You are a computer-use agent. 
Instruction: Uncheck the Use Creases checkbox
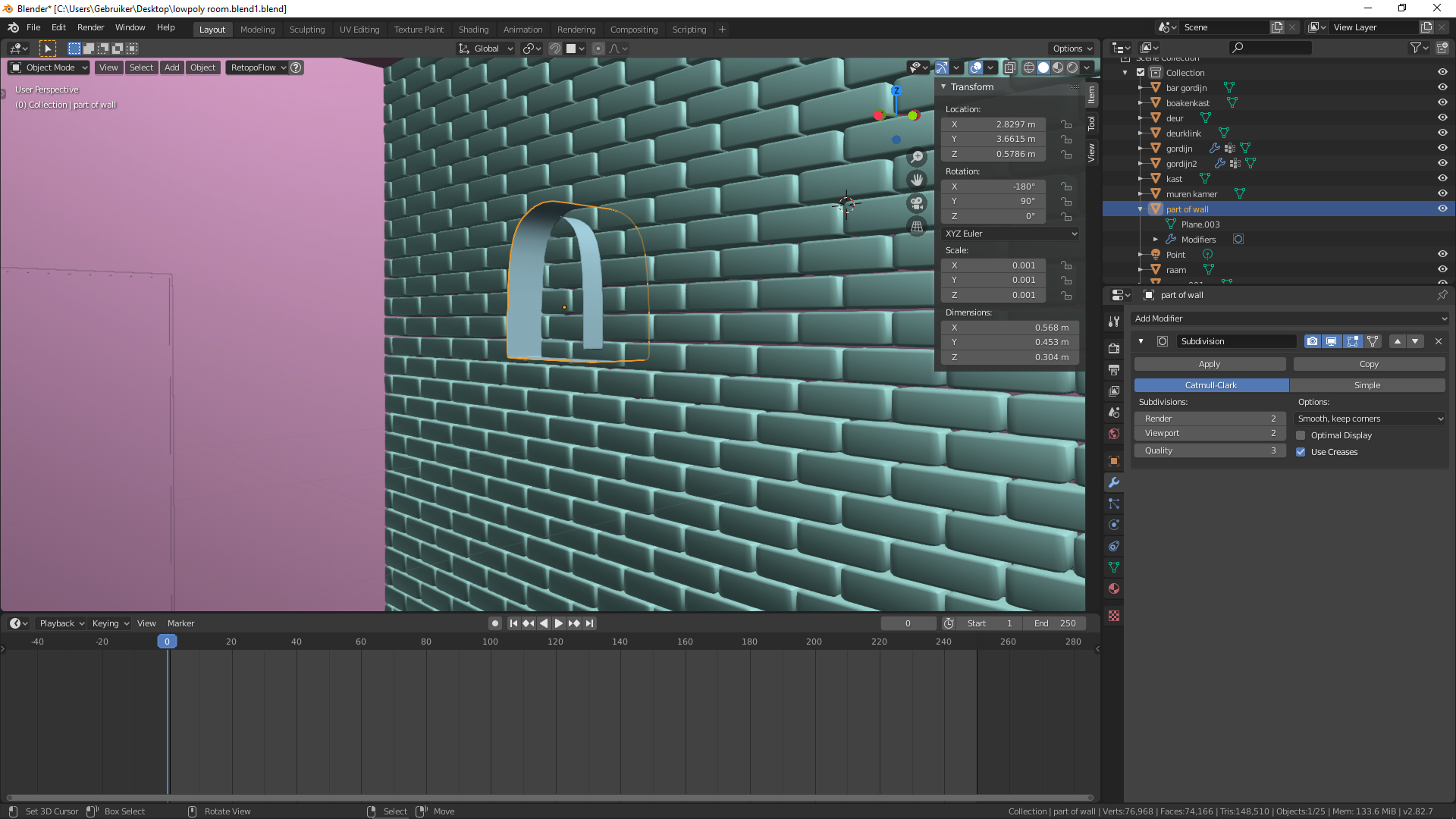click(x=1301, y=452)
